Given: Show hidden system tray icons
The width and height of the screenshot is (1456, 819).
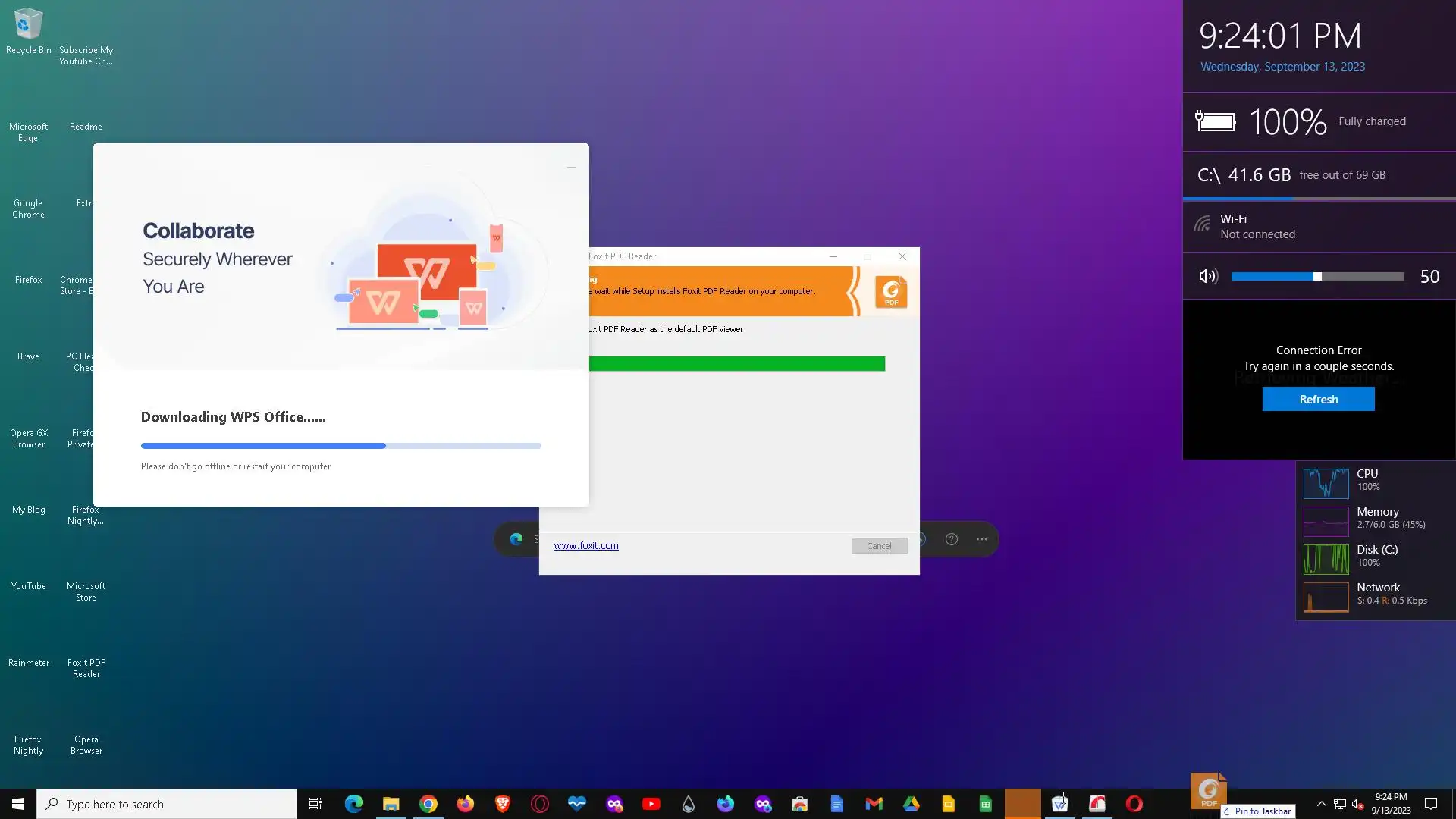Looking at the screenshot, I should tap(1321, 804).
